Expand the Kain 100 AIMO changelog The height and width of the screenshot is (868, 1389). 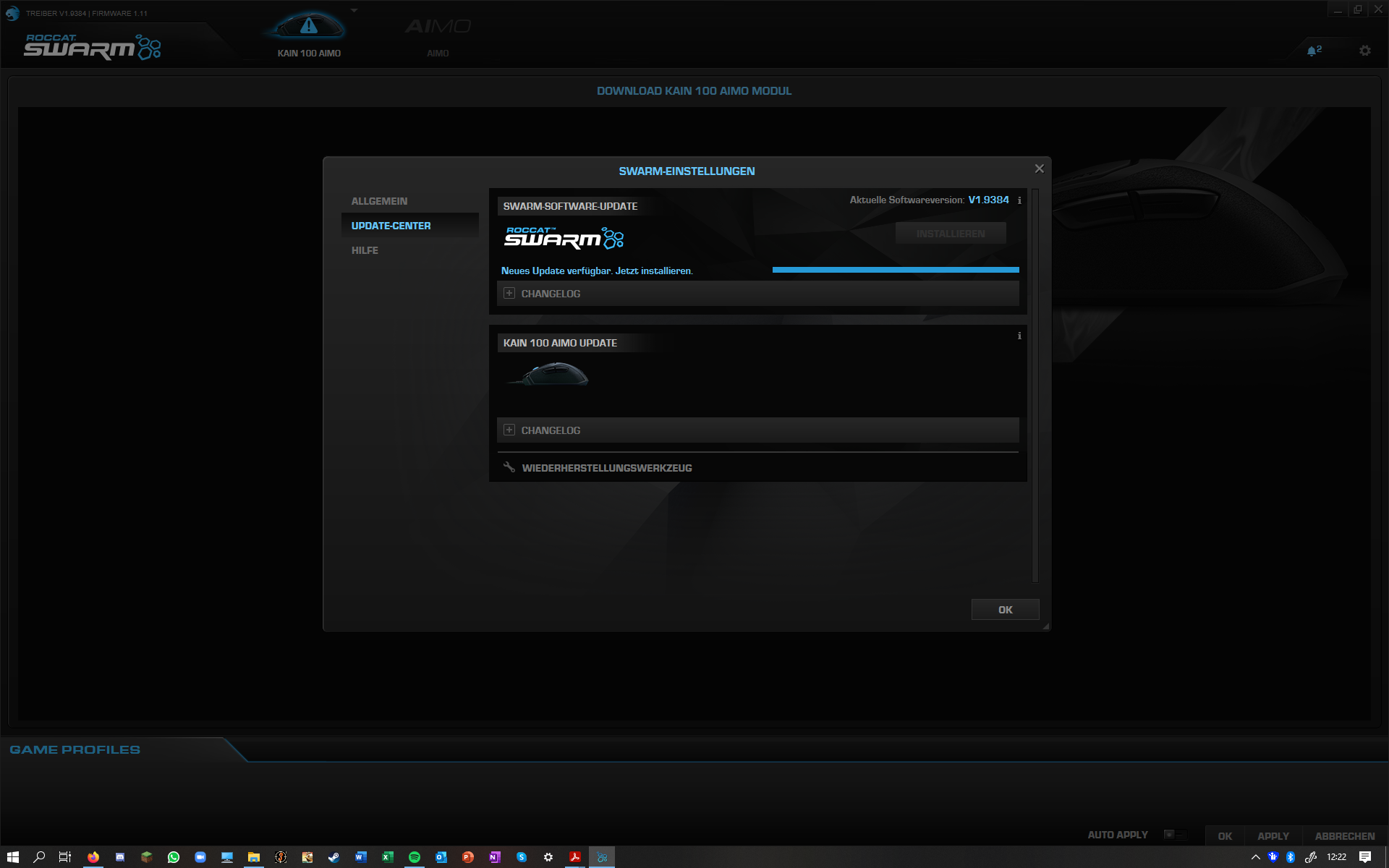(509, 430)
